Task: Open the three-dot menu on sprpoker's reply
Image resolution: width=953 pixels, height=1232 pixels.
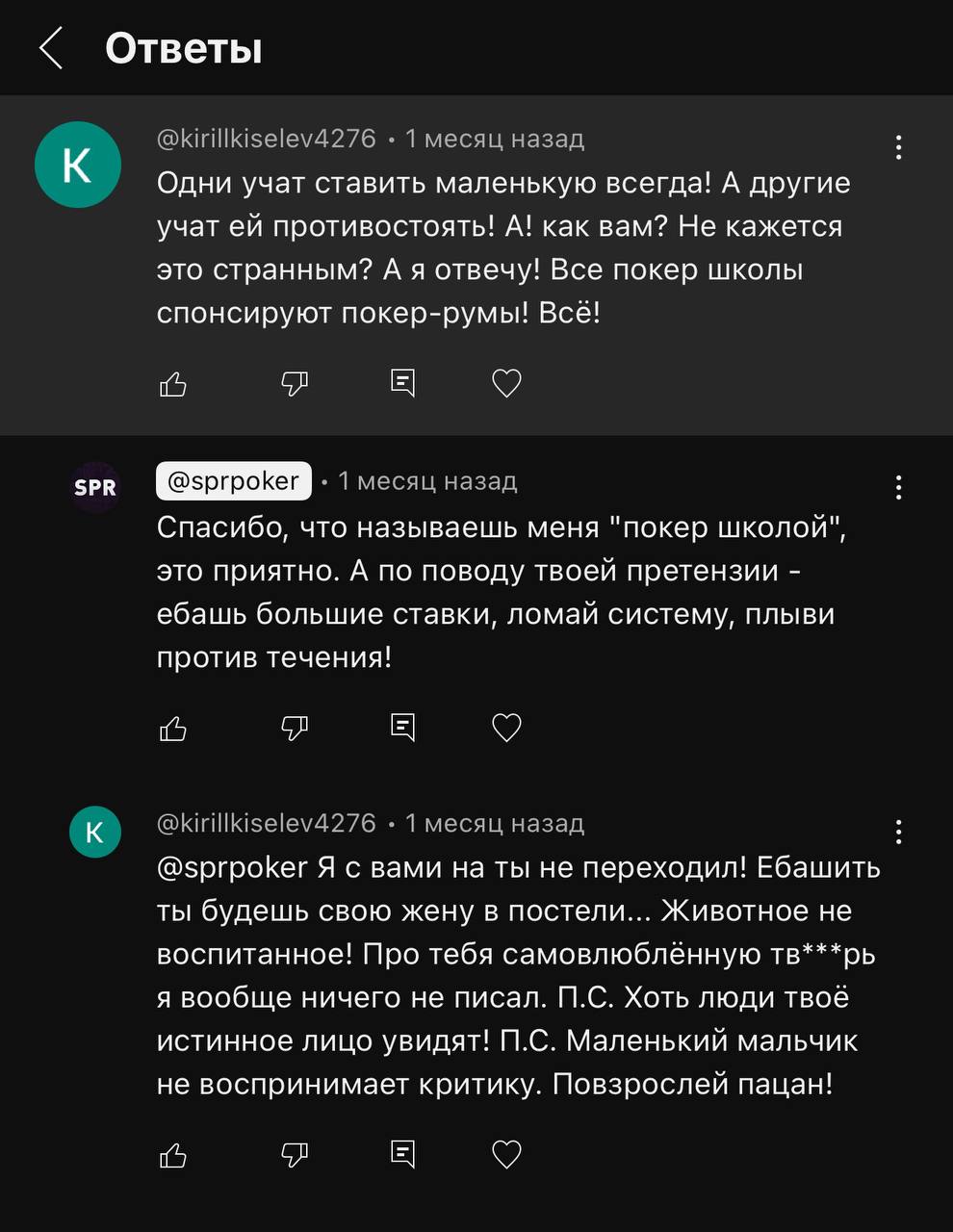Action: [898, 488]
